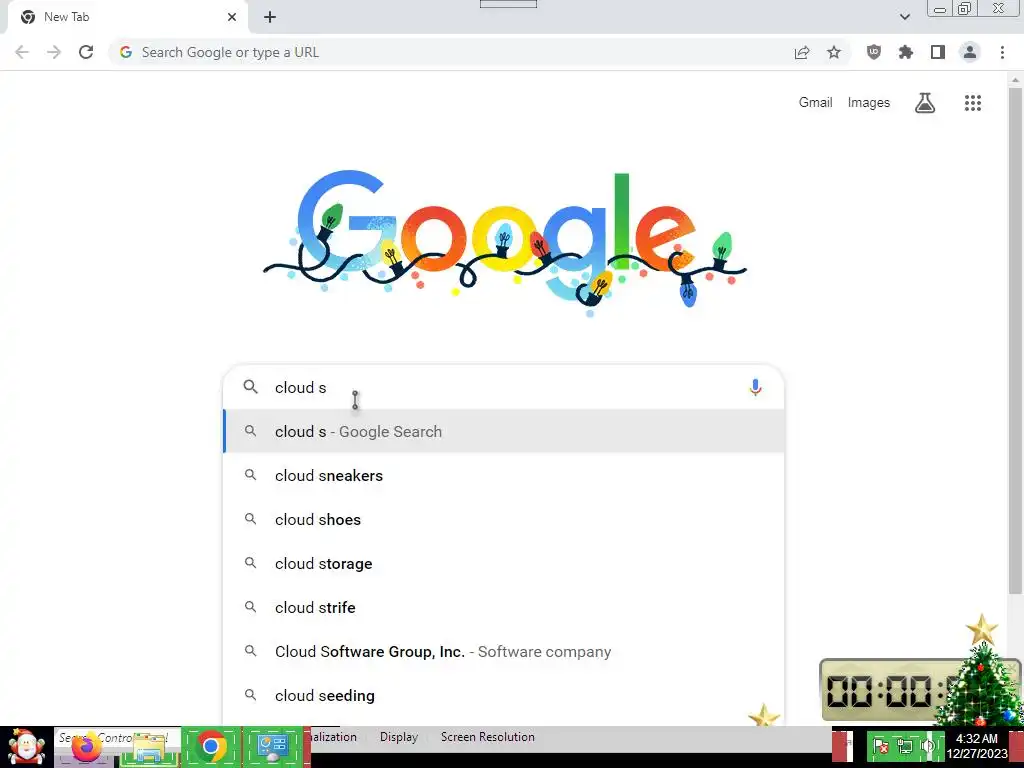Click the browser Forward arrow
This screenshot has width=1024, height=768.
point(54,52)
